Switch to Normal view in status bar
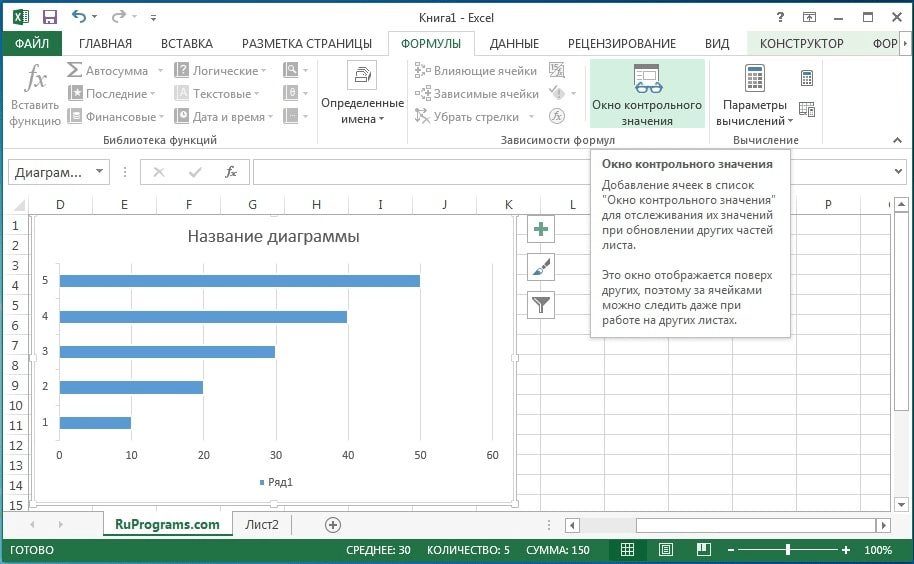The height and width of the screenshot is (564, 914). 627,550
